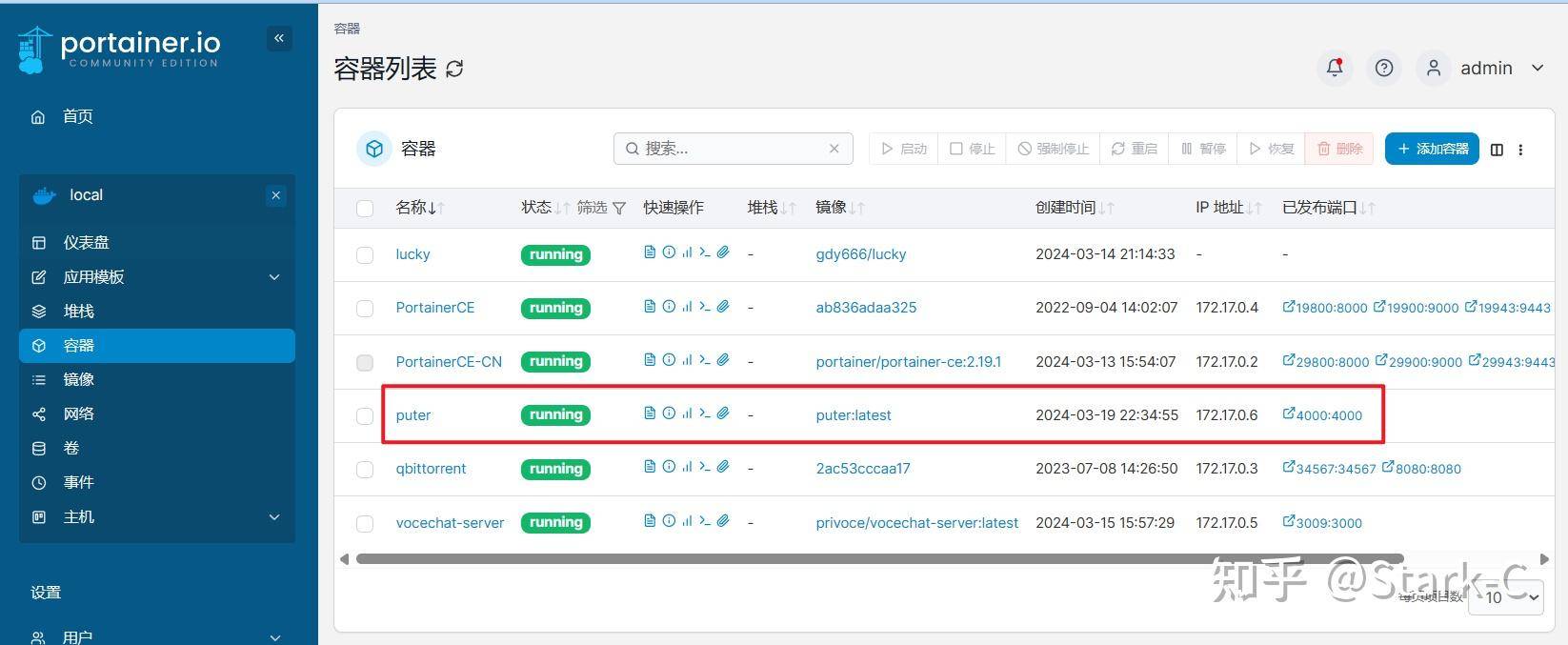Image resolution: width=1568 pixels, height=645 pixels.
Task: Check the vocechat-server container checkbox
Action: coord(365,523)
